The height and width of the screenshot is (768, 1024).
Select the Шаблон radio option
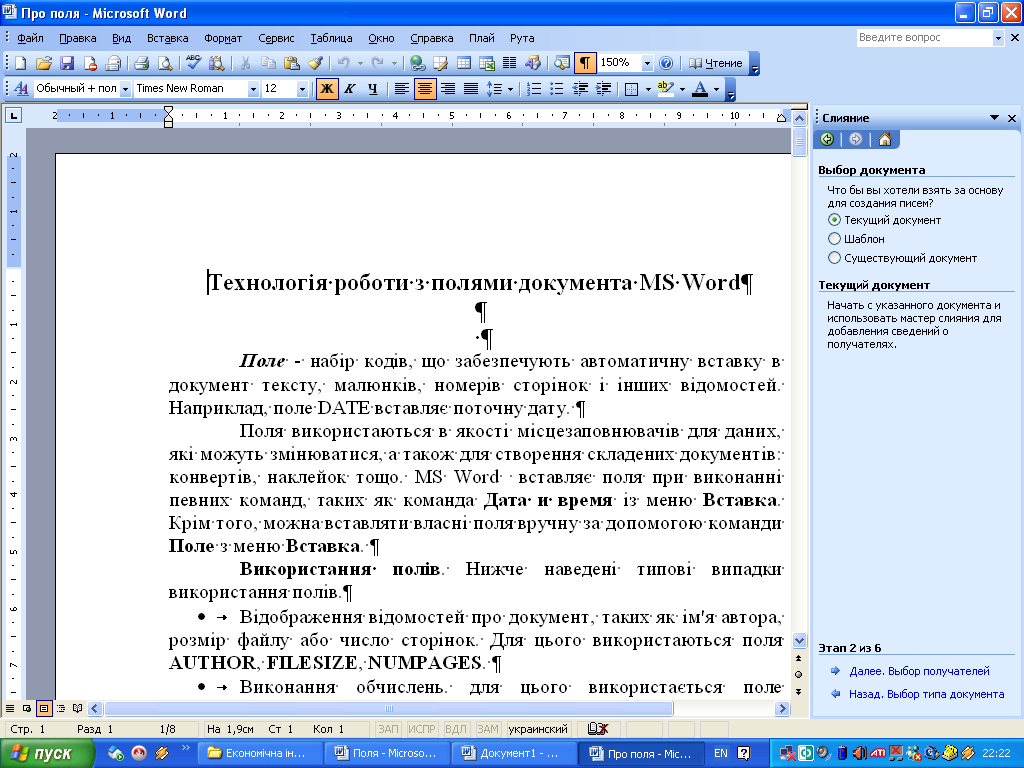834,239
